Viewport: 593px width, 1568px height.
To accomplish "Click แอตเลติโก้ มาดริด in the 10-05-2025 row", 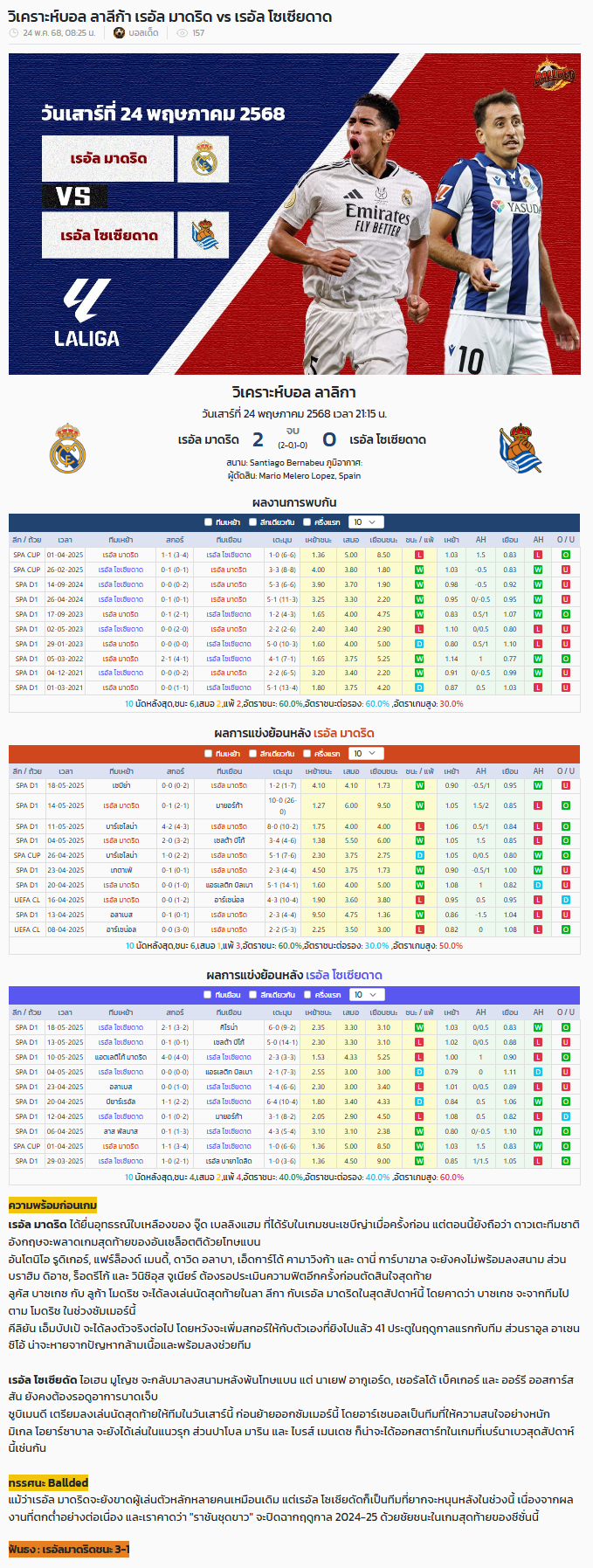I will [121, 1057].
